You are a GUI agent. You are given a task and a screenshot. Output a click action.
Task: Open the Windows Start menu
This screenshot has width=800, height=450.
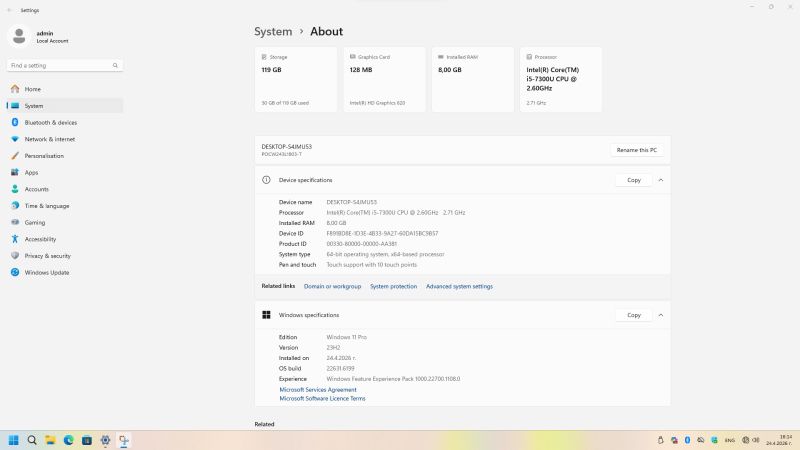(14, 440)
